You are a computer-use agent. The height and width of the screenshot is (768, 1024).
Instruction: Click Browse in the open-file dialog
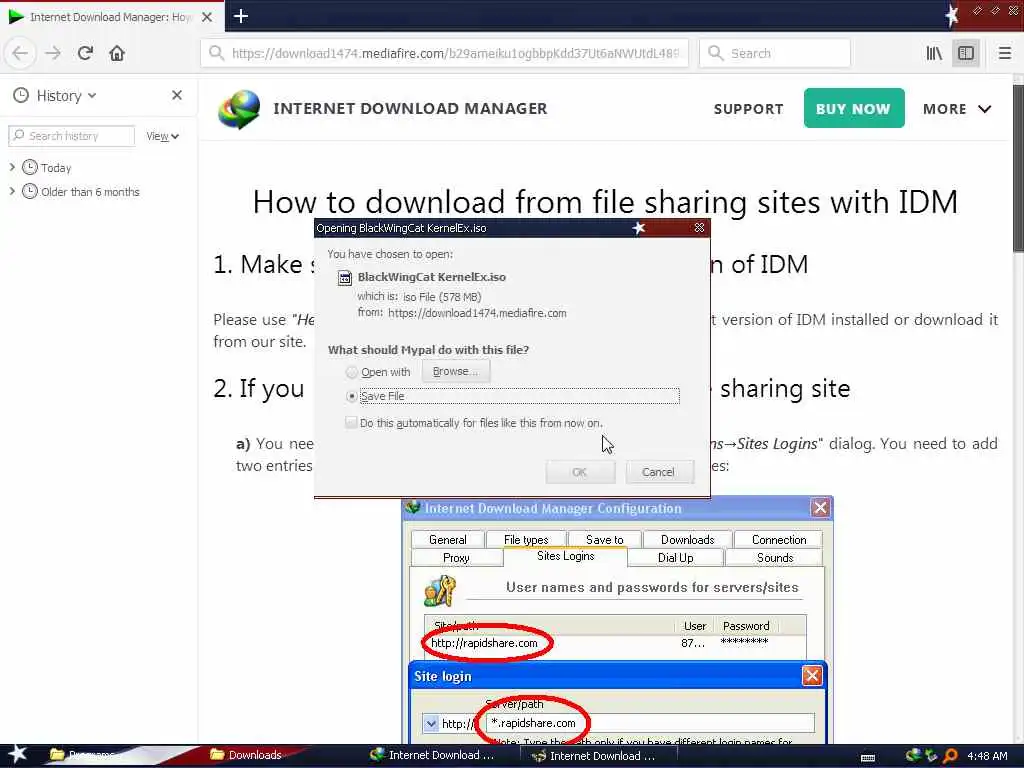456,372
